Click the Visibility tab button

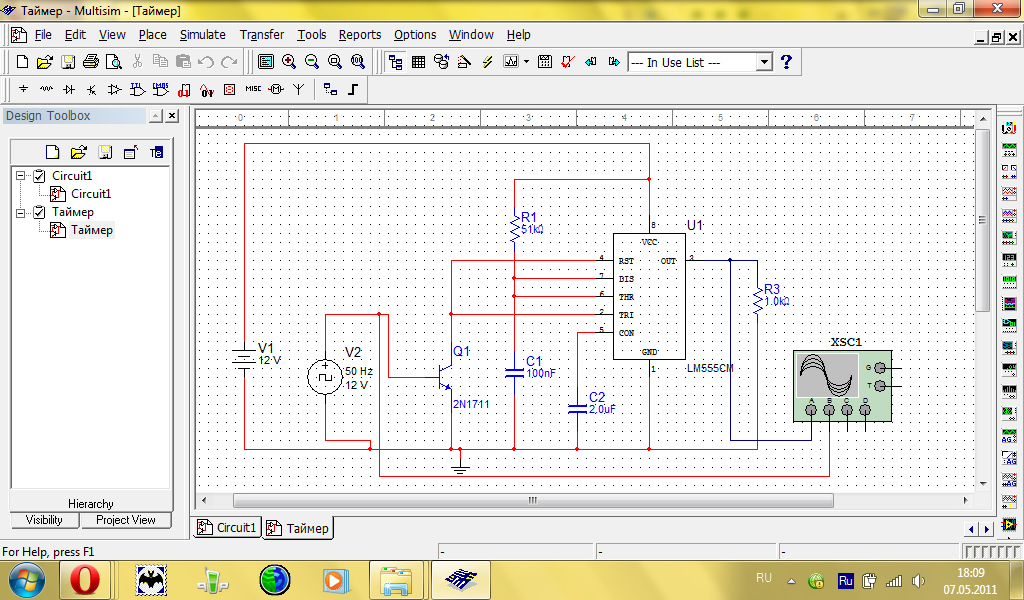tap(44, 520)
